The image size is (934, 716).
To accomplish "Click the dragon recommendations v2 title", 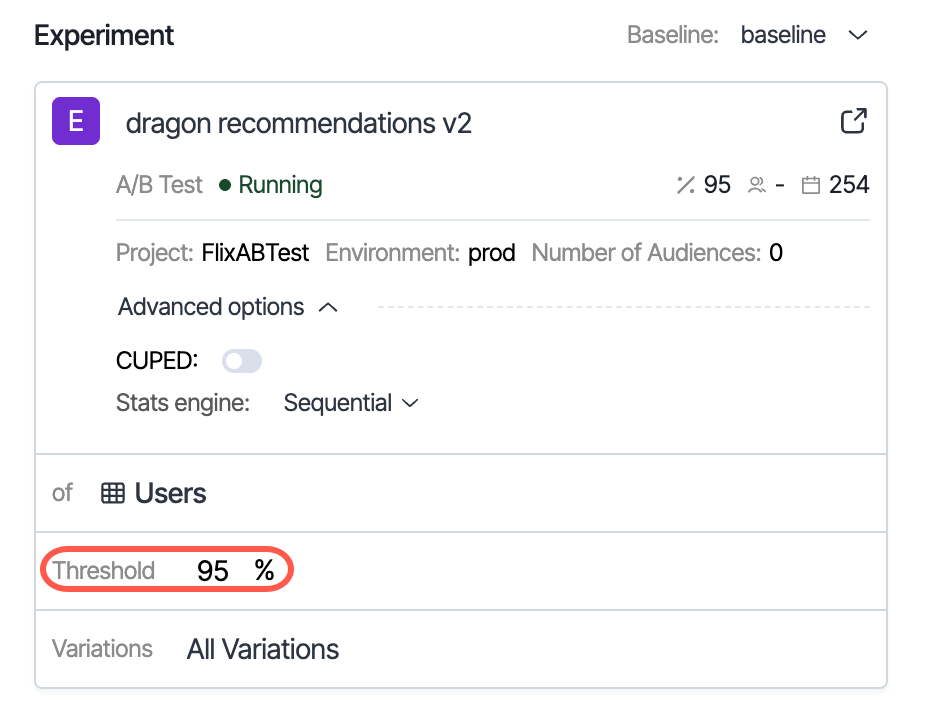I will 298,123.
